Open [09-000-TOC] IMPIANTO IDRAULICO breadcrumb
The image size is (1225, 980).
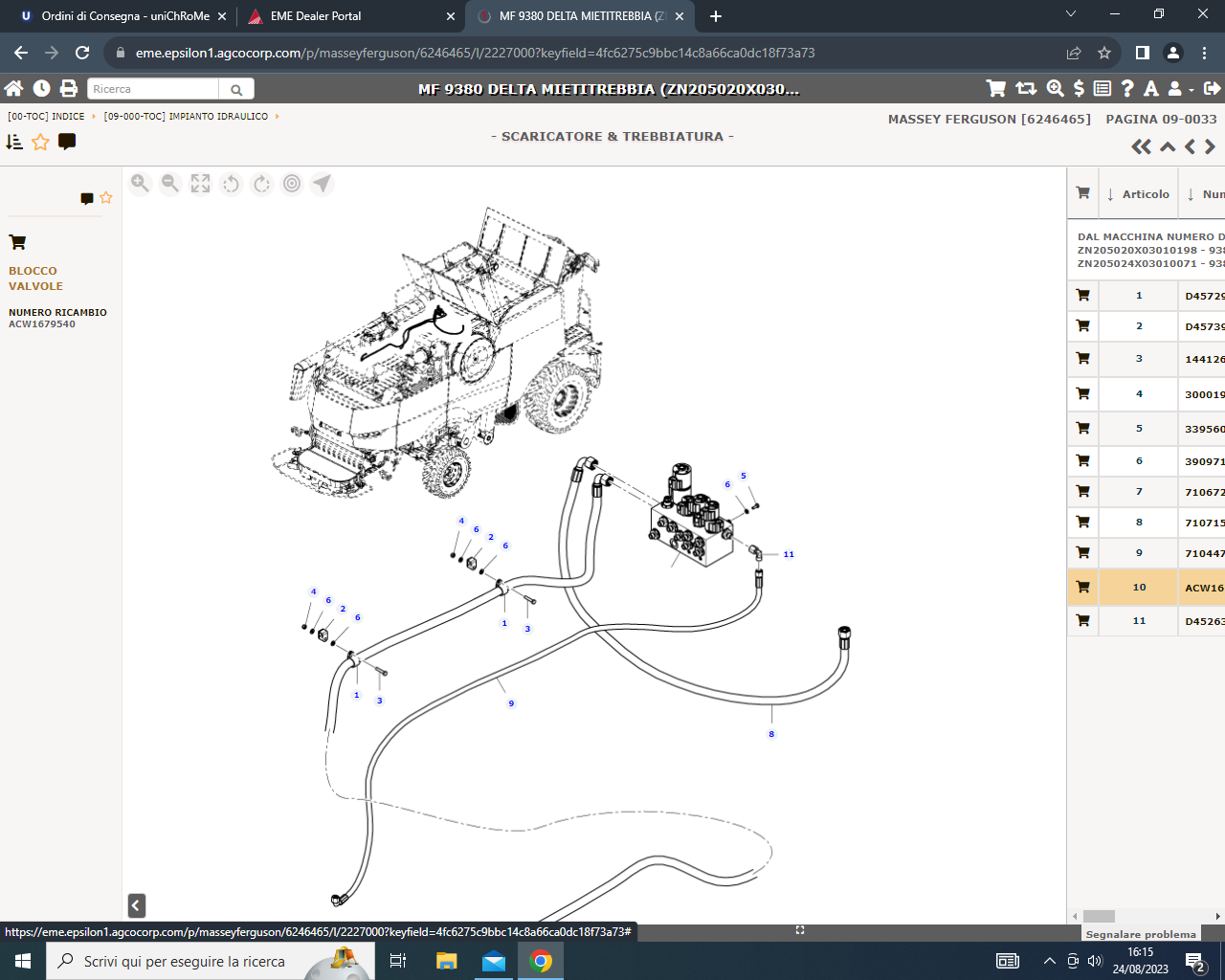click(x=186, y=117)
